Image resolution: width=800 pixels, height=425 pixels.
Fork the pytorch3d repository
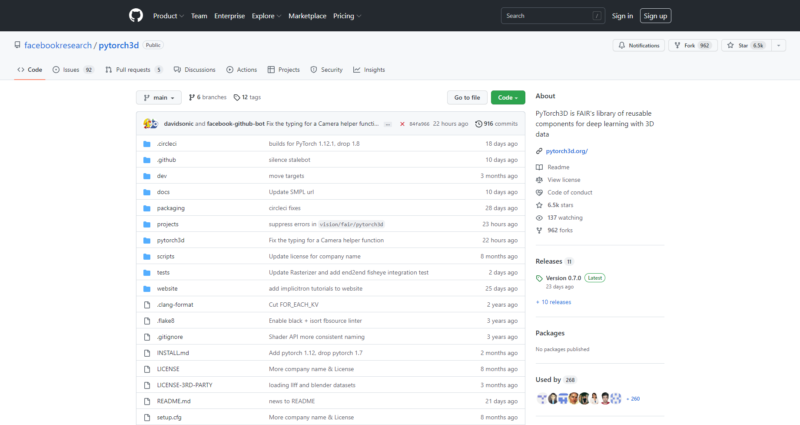(x=691, y=45)
